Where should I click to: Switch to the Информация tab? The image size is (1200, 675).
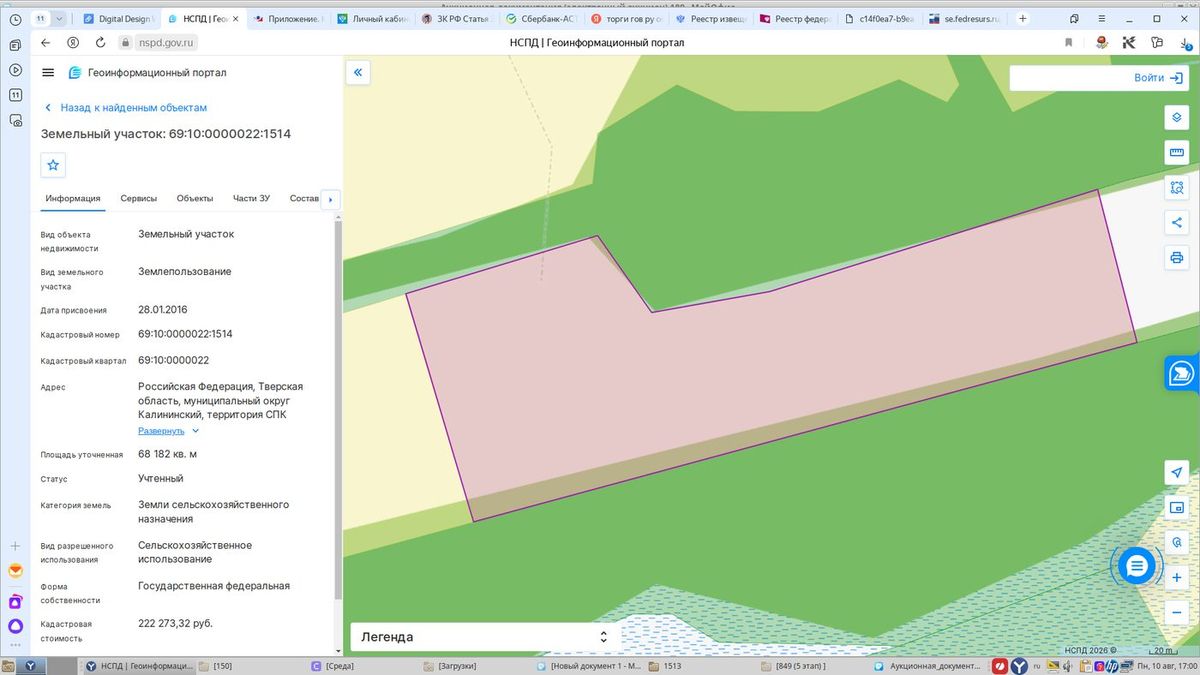pyautogui.click(x=73, y=198)
